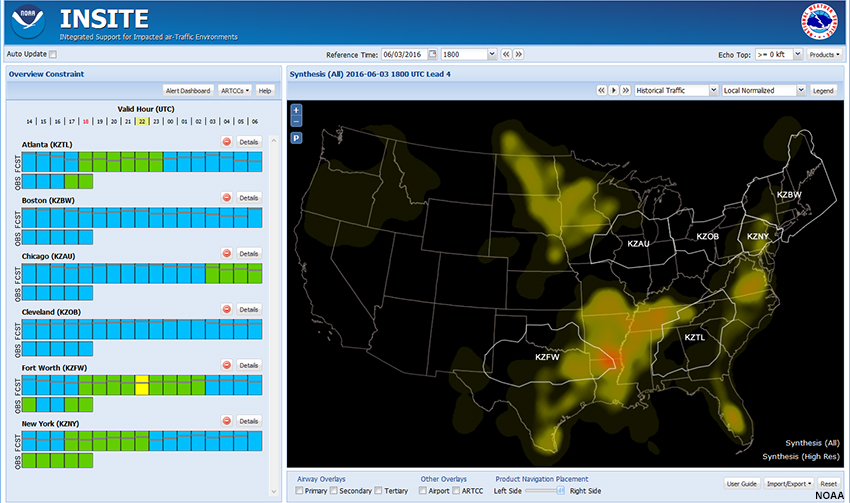850x503 pixels.
Task: Click the reference date input field
Action: 404,54
